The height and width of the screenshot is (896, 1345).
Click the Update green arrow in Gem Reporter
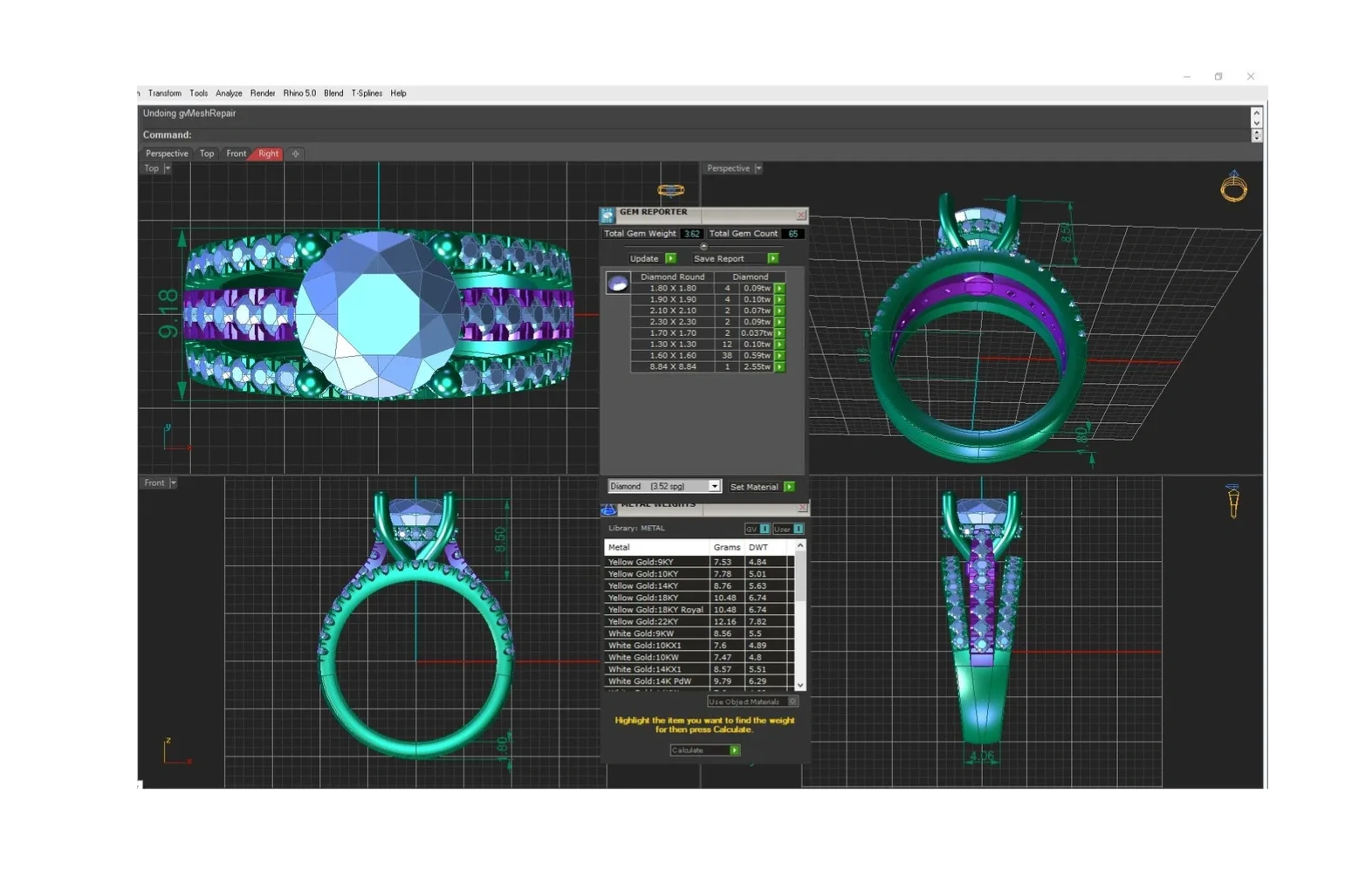pos(670,258)
